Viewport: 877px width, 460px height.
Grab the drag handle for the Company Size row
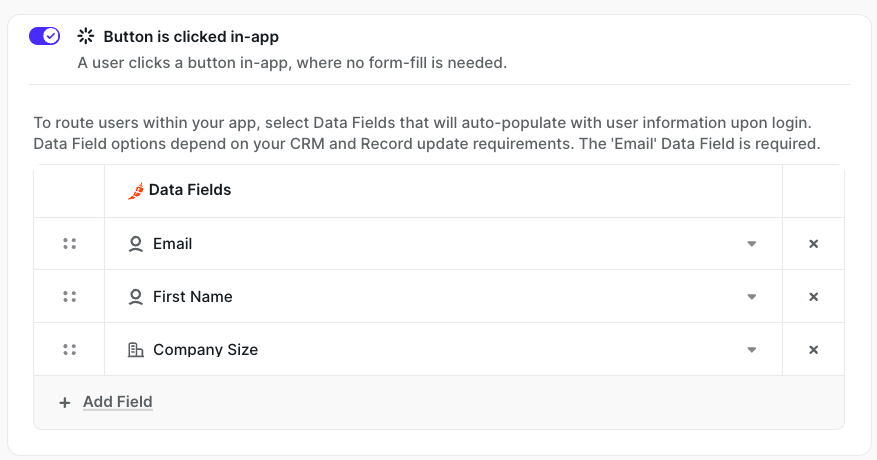[x=69, y=350]
